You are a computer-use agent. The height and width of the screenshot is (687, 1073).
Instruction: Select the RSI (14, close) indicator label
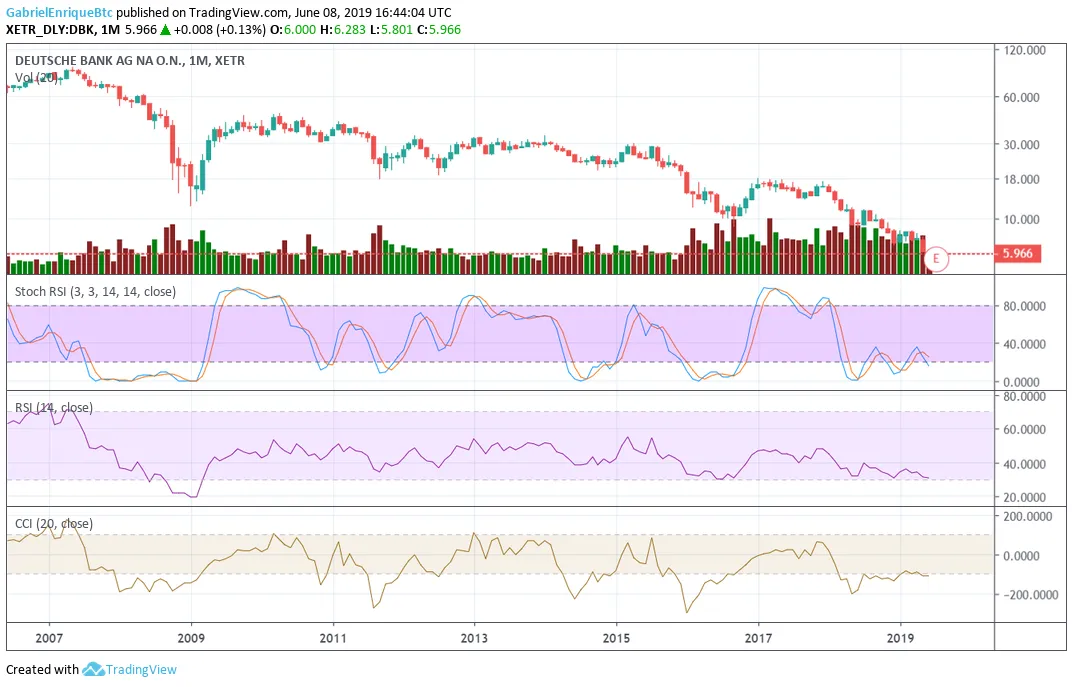click(54, 408)
